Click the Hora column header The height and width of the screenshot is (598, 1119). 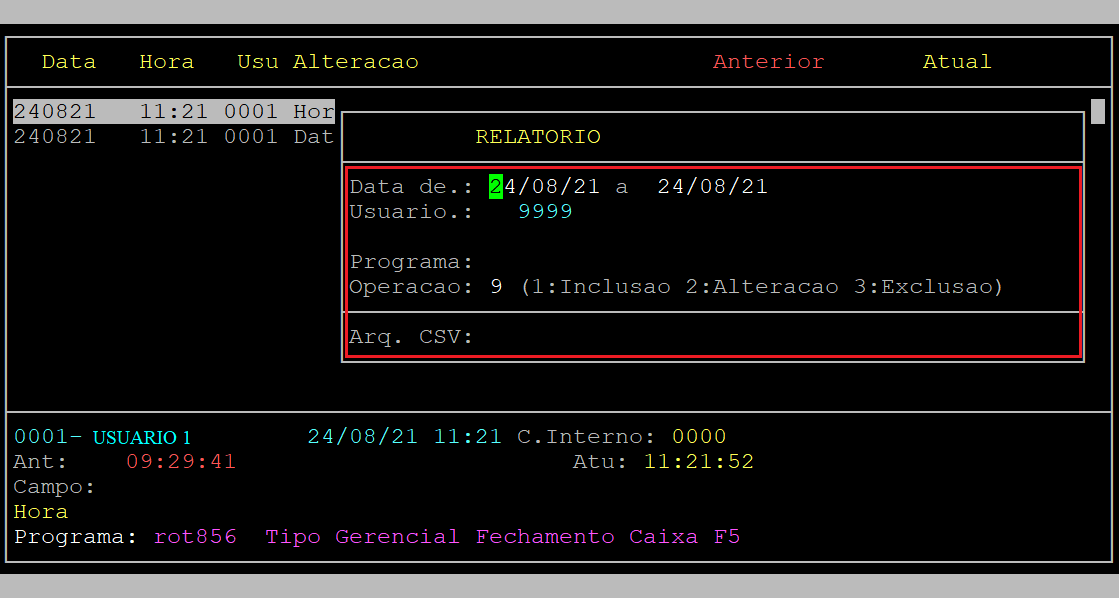coord(166,62)
